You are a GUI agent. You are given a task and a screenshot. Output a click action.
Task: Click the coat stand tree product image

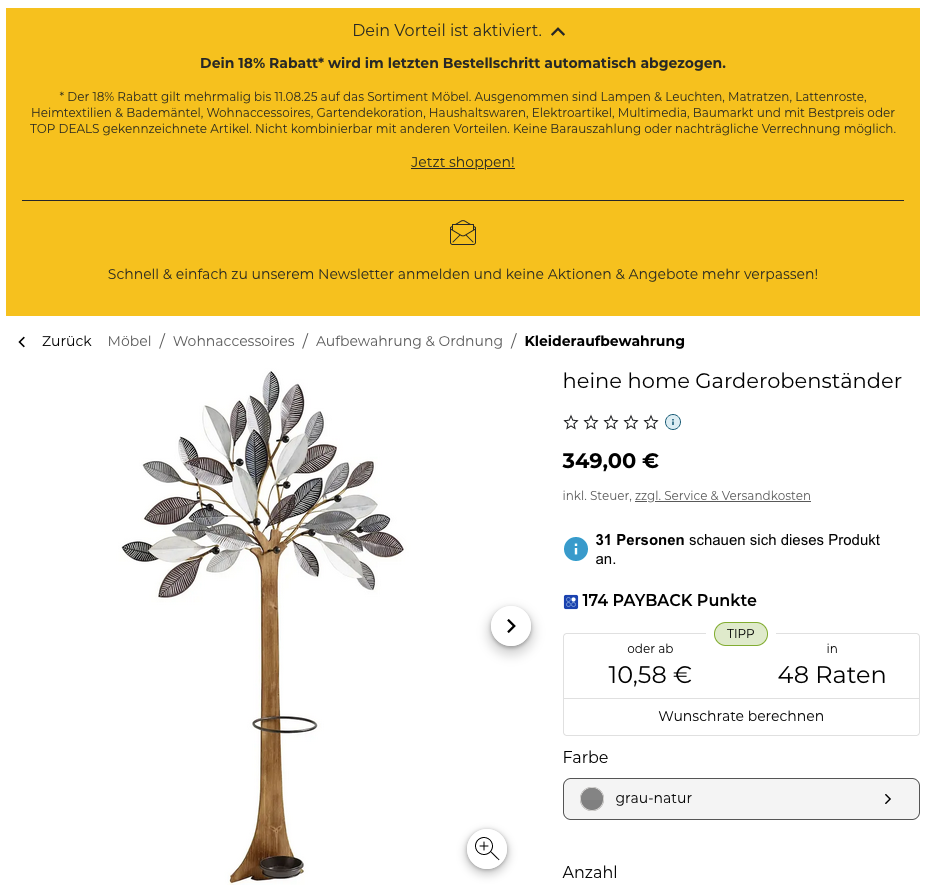click(x=263, y=626)
